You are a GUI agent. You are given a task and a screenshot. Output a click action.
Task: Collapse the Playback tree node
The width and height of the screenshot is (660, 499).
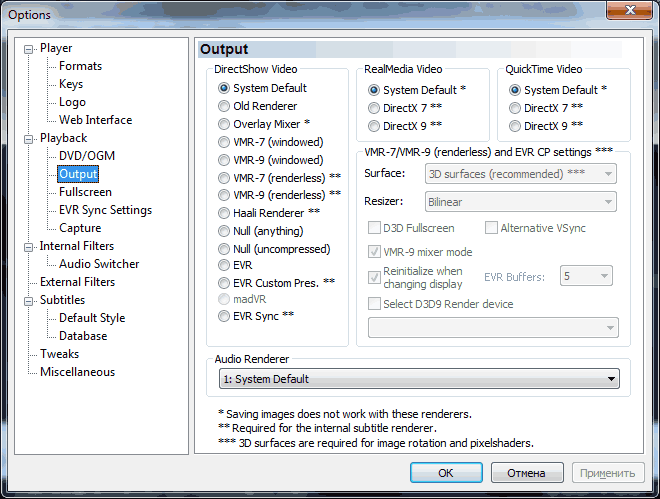click(x=29, y=139)
